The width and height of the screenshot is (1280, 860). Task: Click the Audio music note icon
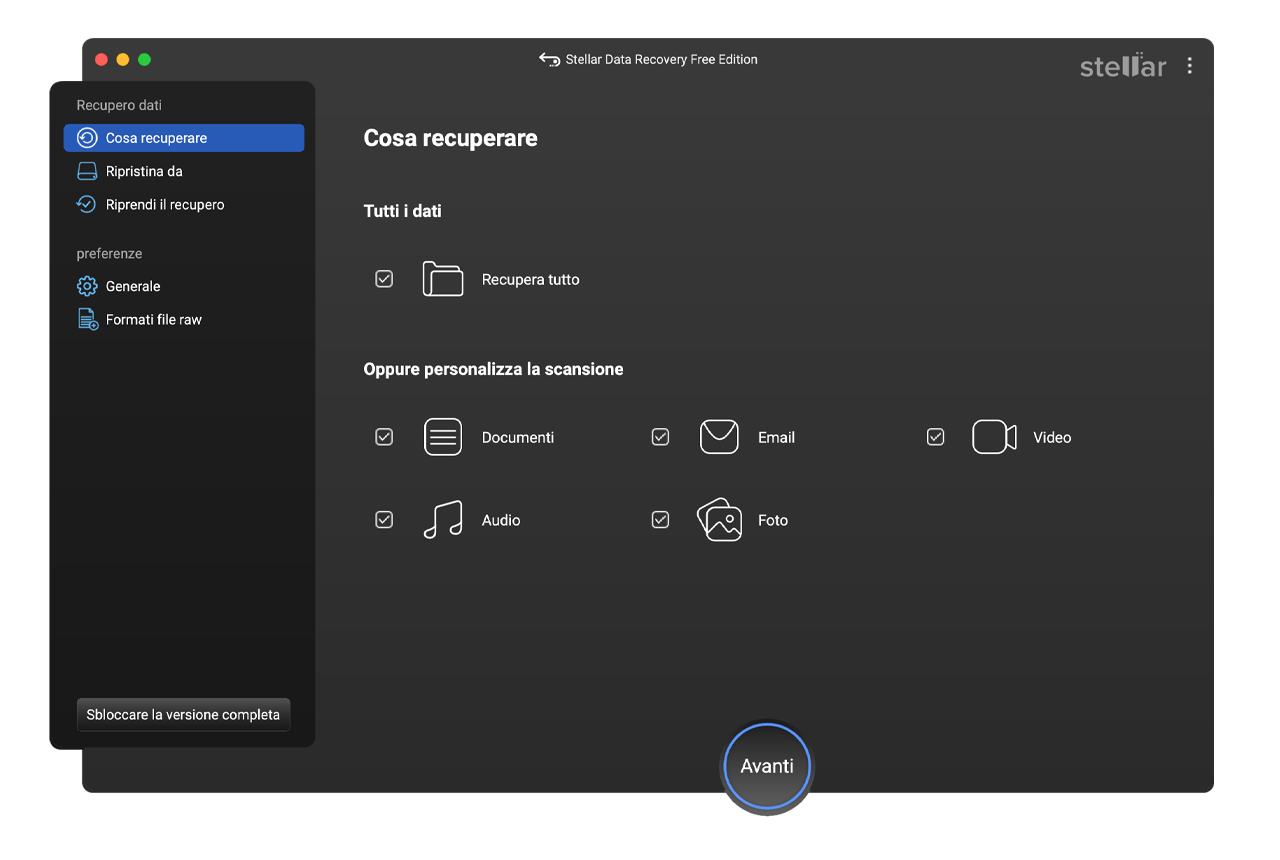pyautogui.click(x=443, y=520)
